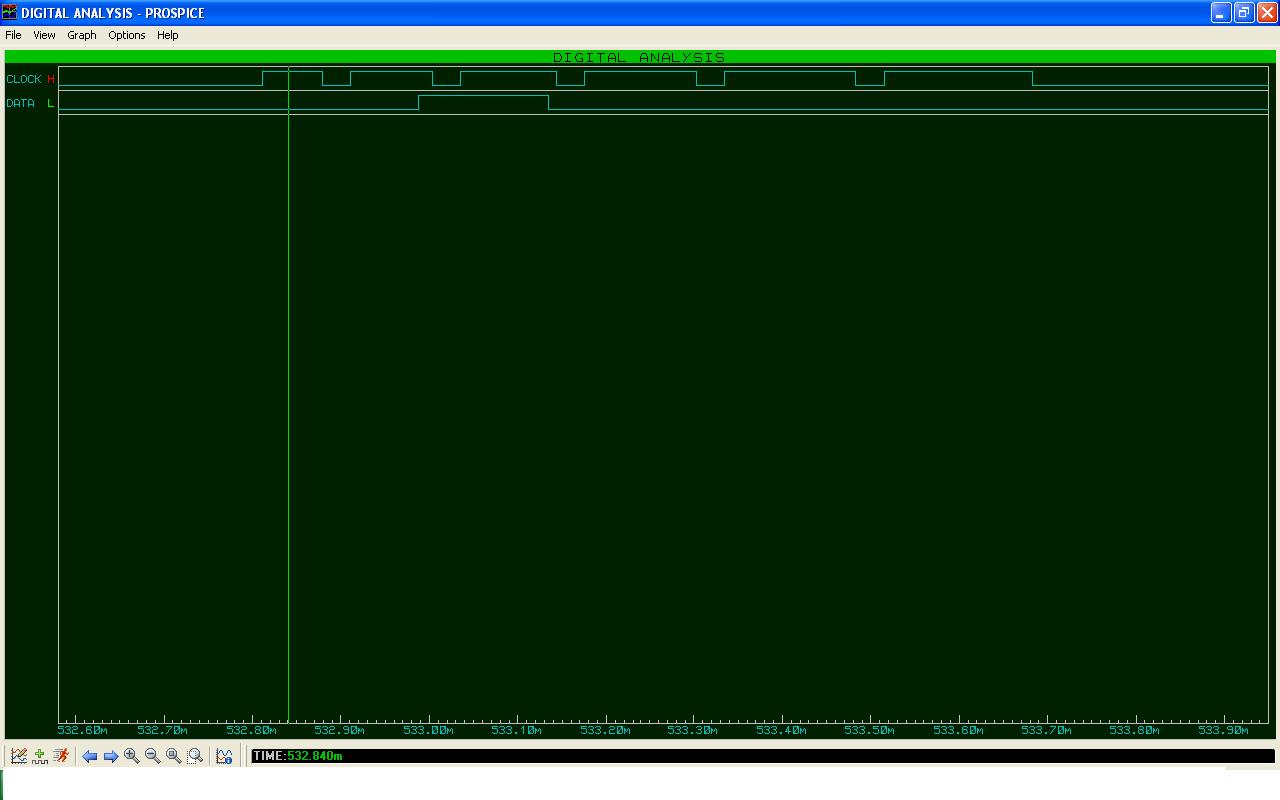Viewport: 1280px width, 800px height.
Task: Restore down the PROSPICE window
Action: pos(1244,12)
